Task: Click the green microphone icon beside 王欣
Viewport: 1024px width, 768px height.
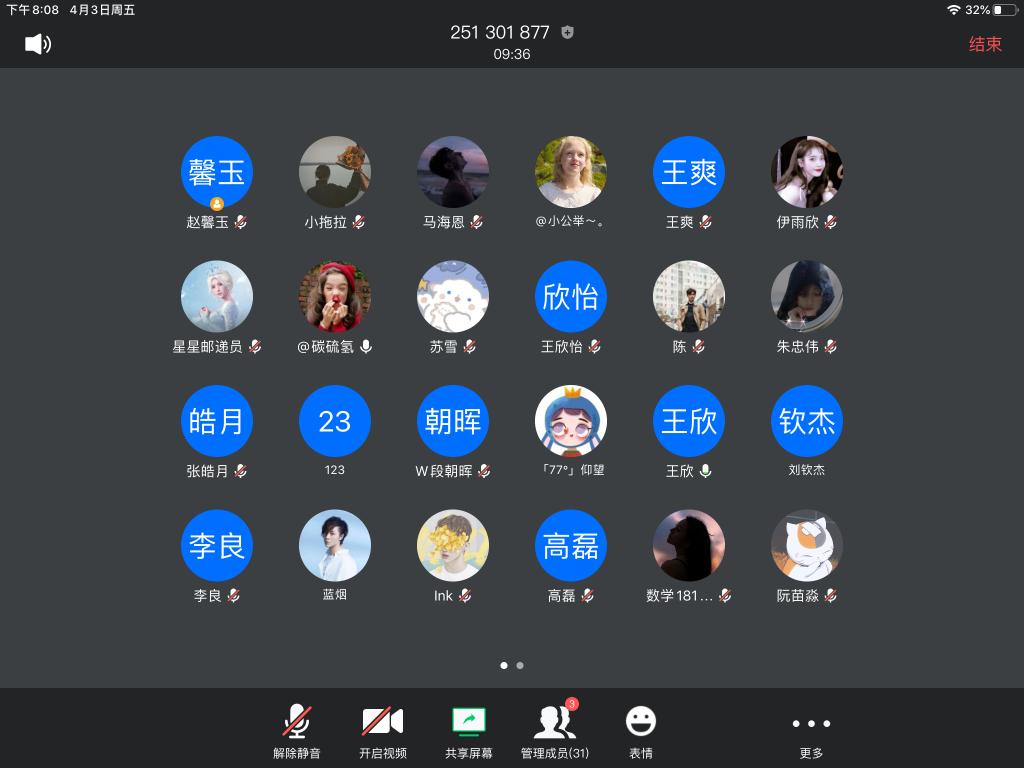Action: 706,470
